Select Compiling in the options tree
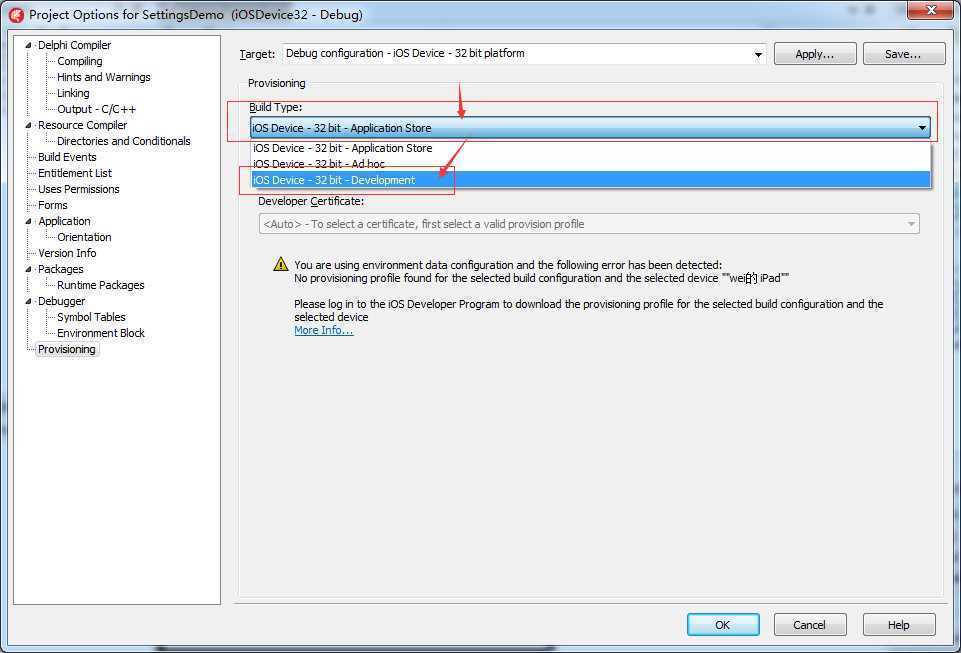The height and width of the screenshot is (653, 961). [80, 61]
